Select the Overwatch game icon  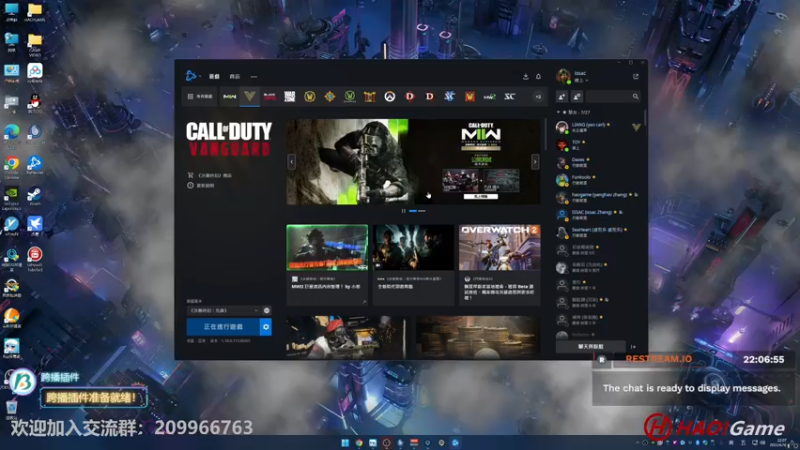(390, 96)
